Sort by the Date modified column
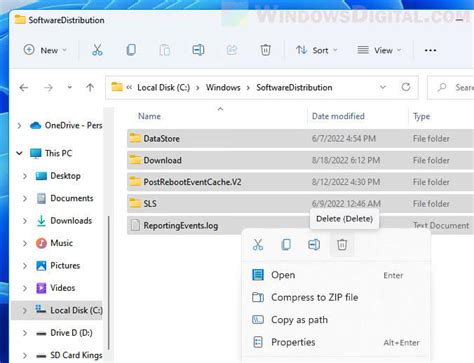This screenshot has width=474, height=363. point(338,116)
